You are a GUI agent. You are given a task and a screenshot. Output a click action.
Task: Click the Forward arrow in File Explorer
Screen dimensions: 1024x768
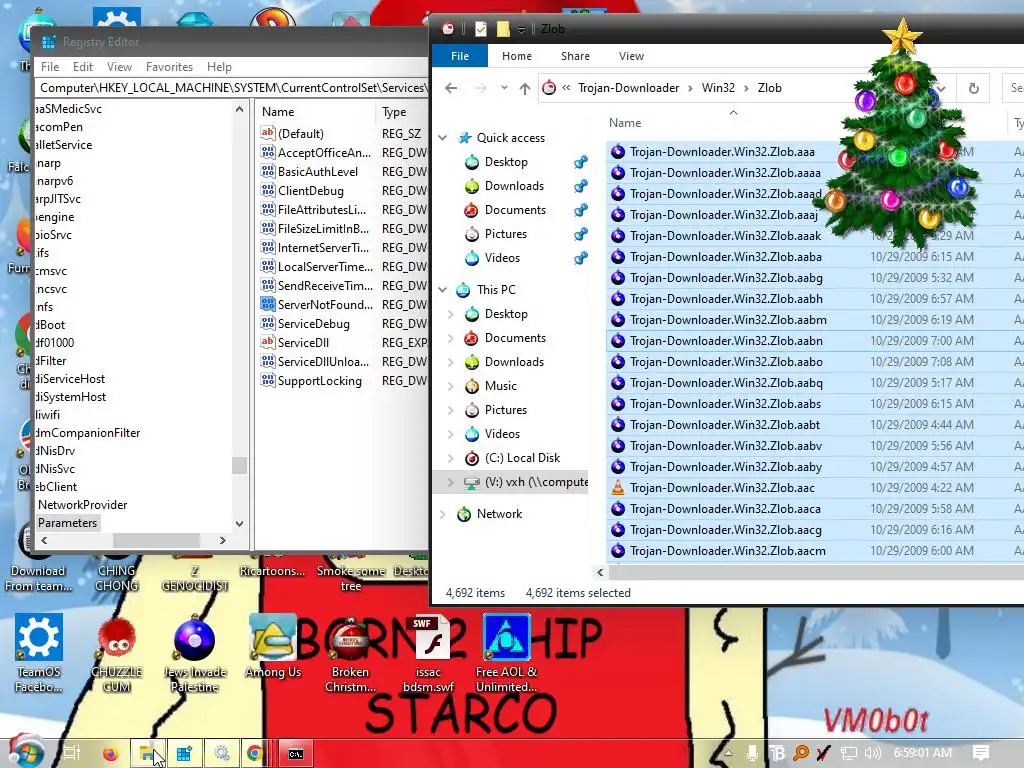tap(481, 88)
